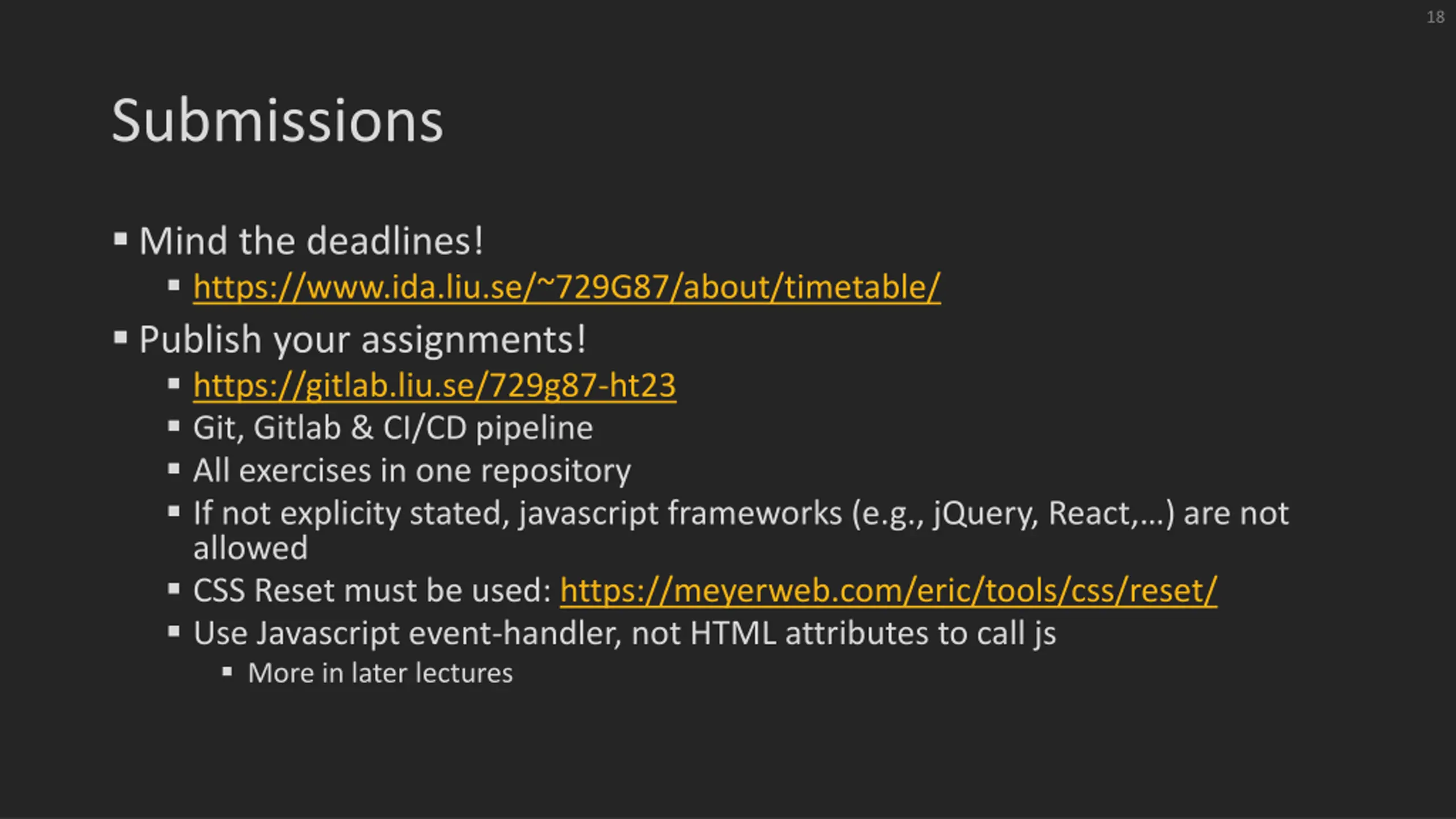Click the Submissions slide title
The image size is (1456, 819).
pyautogui.click(x=277, y=121)
